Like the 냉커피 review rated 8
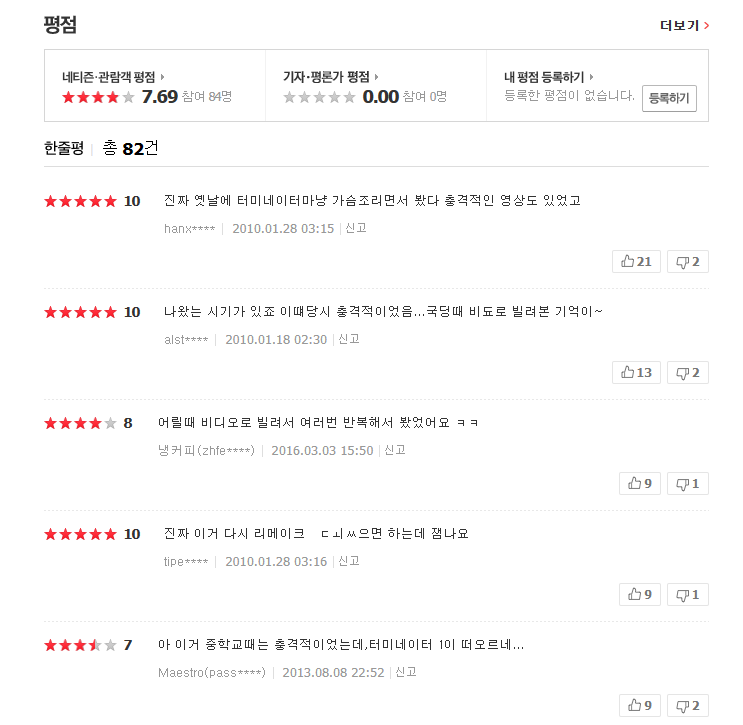Image resolution: width=743 pixels, height=725 pixels. pos(640,483)
